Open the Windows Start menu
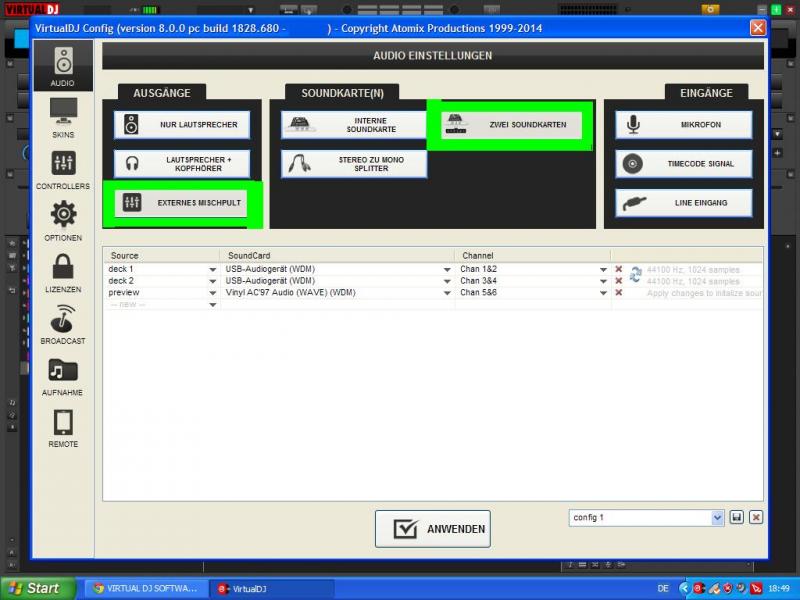This screenshot has height=600, width=800. coord(38,588)
